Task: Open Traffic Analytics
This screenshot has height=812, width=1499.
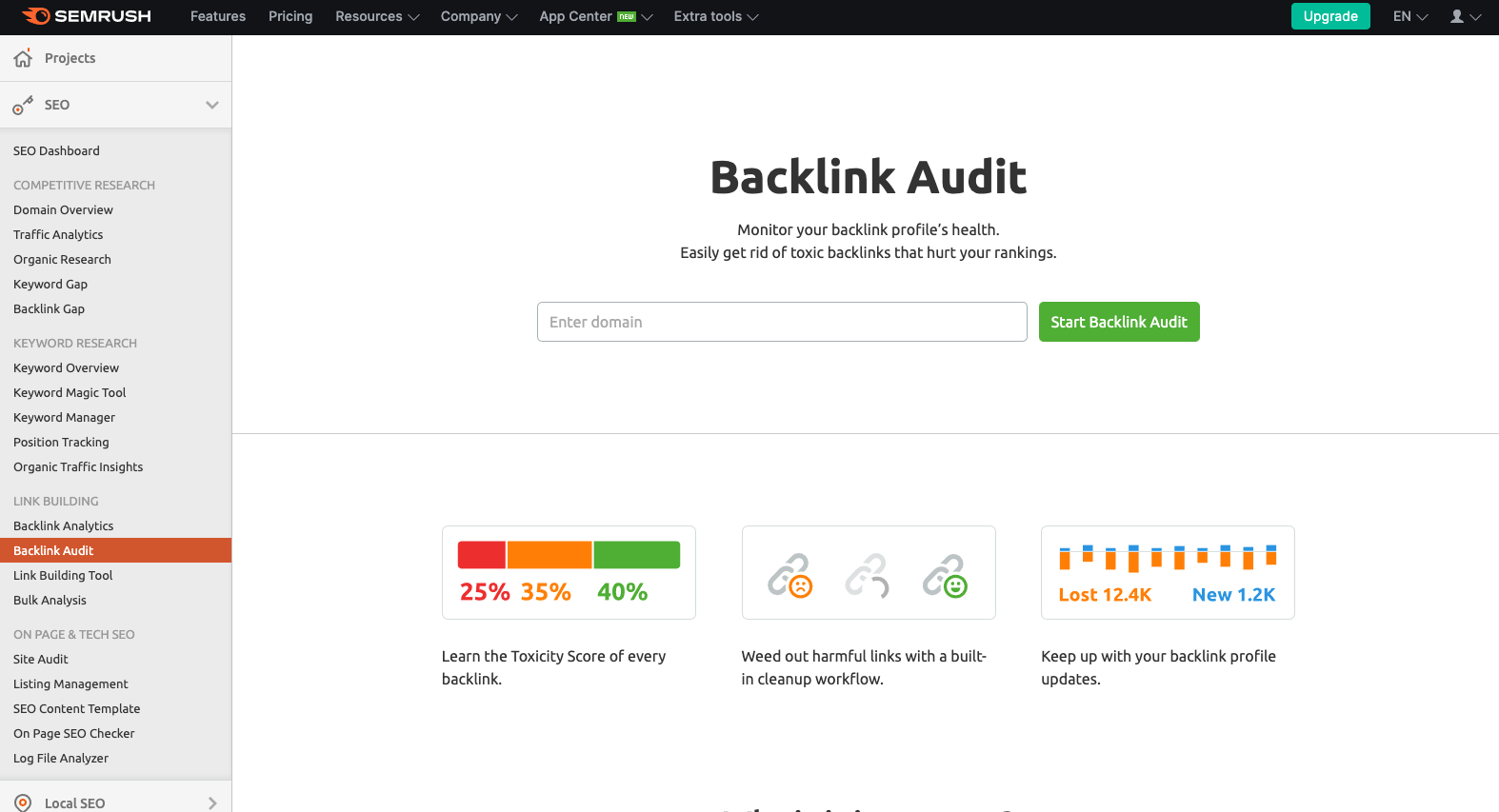Action: pyautogui.click(x=58, y=234)
